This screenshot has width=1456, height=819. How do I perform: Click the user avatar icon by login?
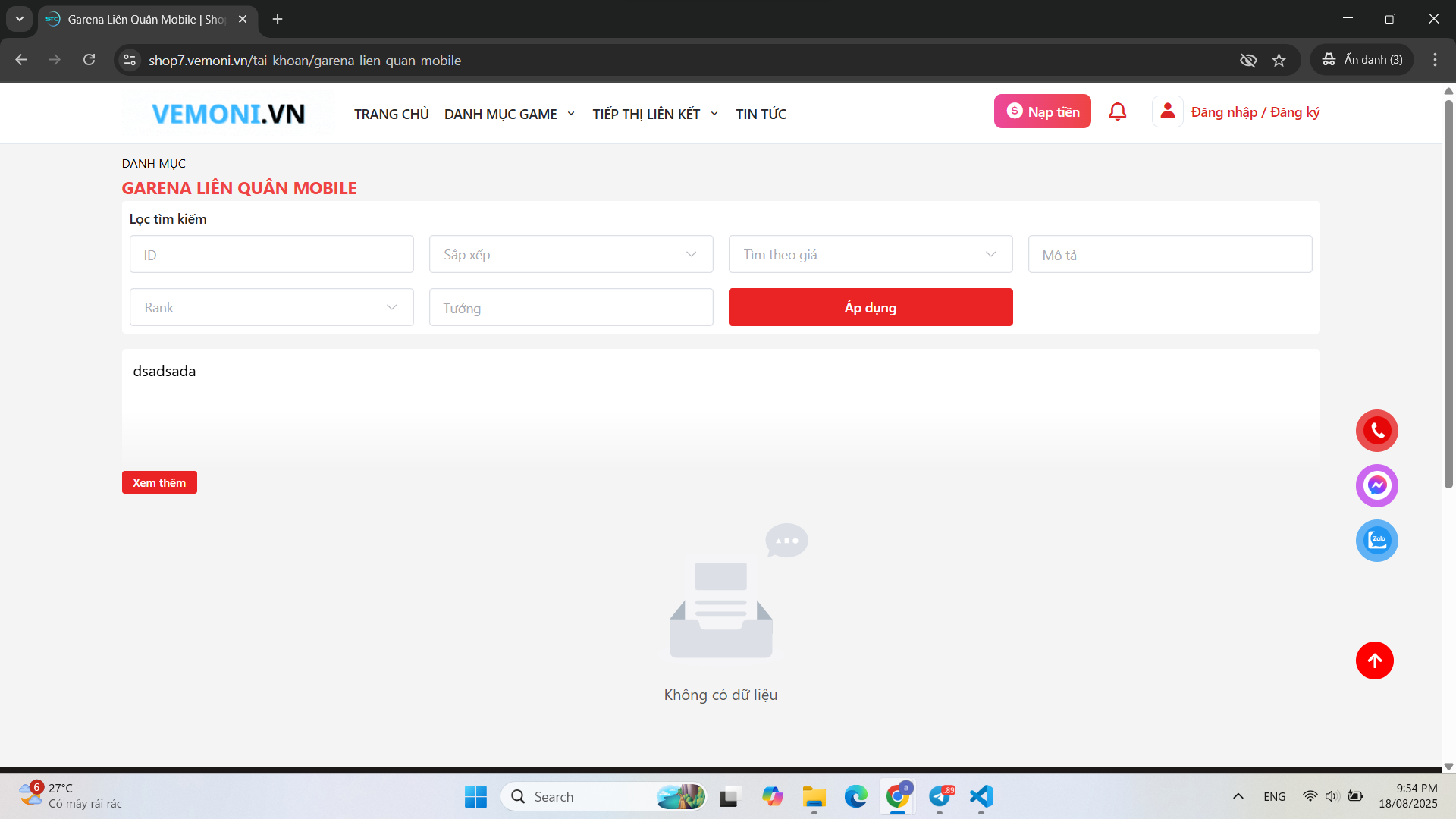pos(1167,111)
